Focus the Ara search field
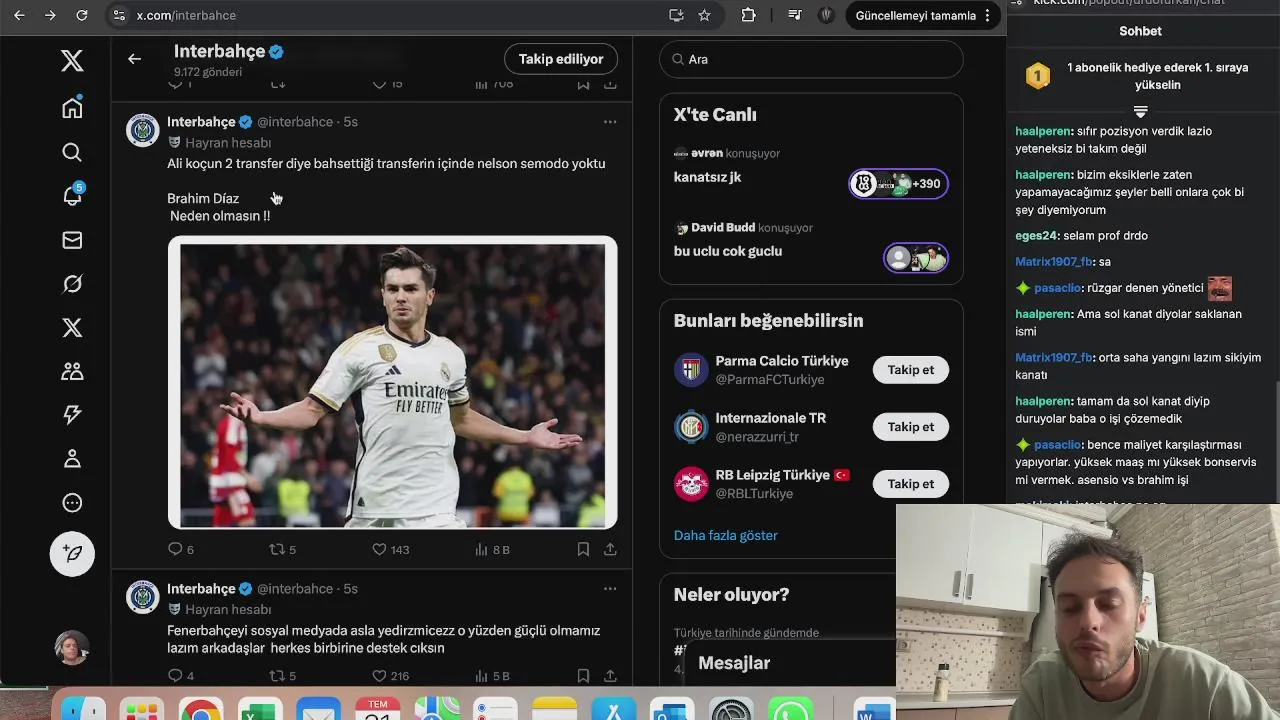 [811, 59]
